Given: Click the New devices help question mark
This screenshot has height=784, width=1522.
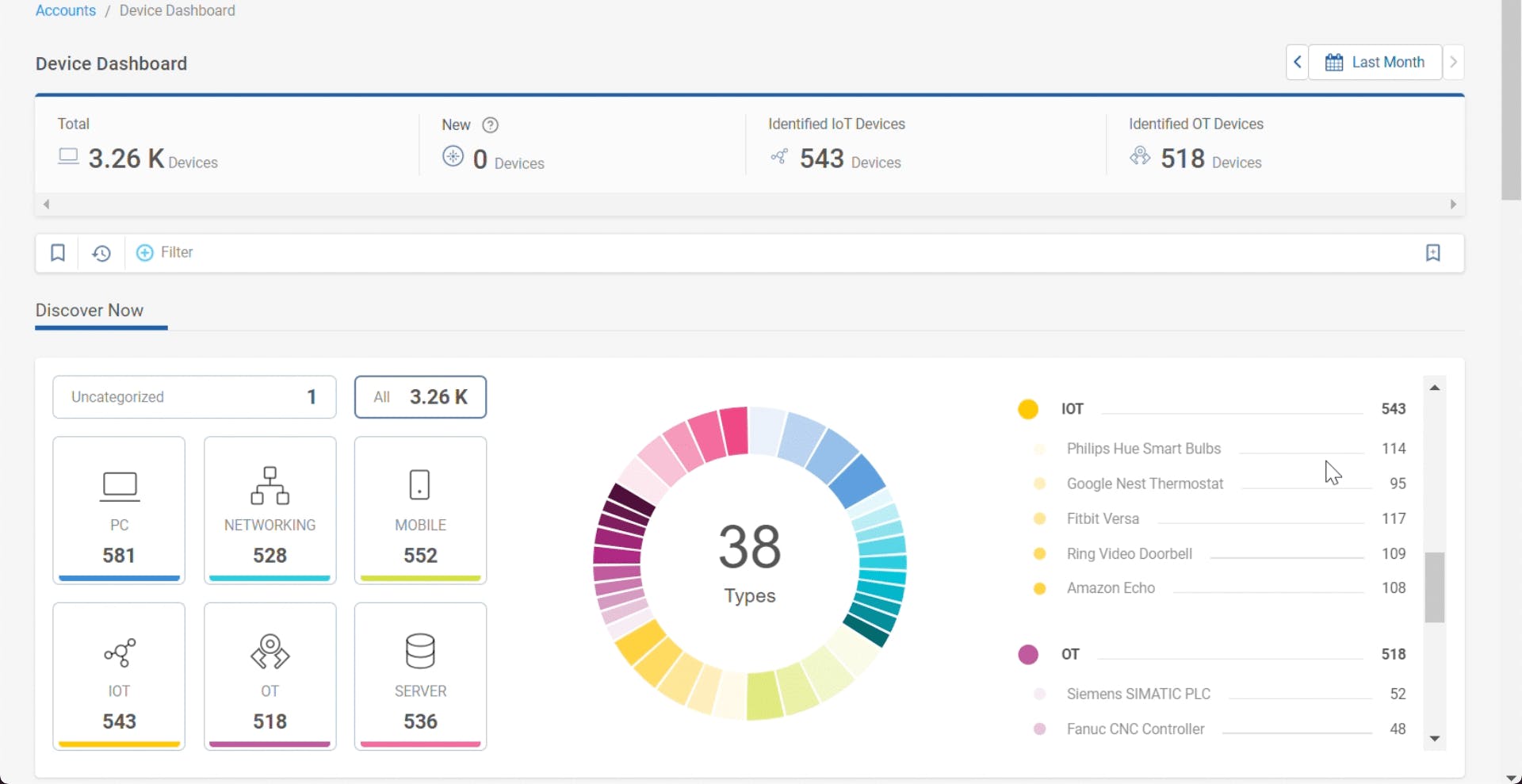Looking at the screenshot, I should (490, 124).
